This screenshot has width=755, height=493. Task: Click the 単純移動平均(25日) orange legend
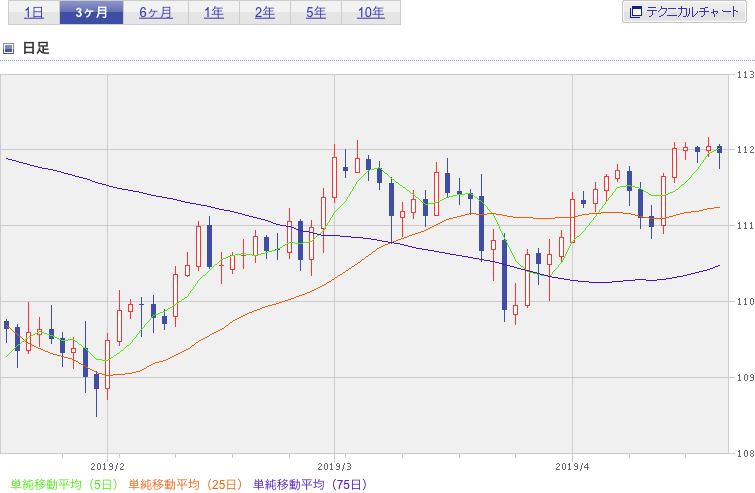[185, 484]
